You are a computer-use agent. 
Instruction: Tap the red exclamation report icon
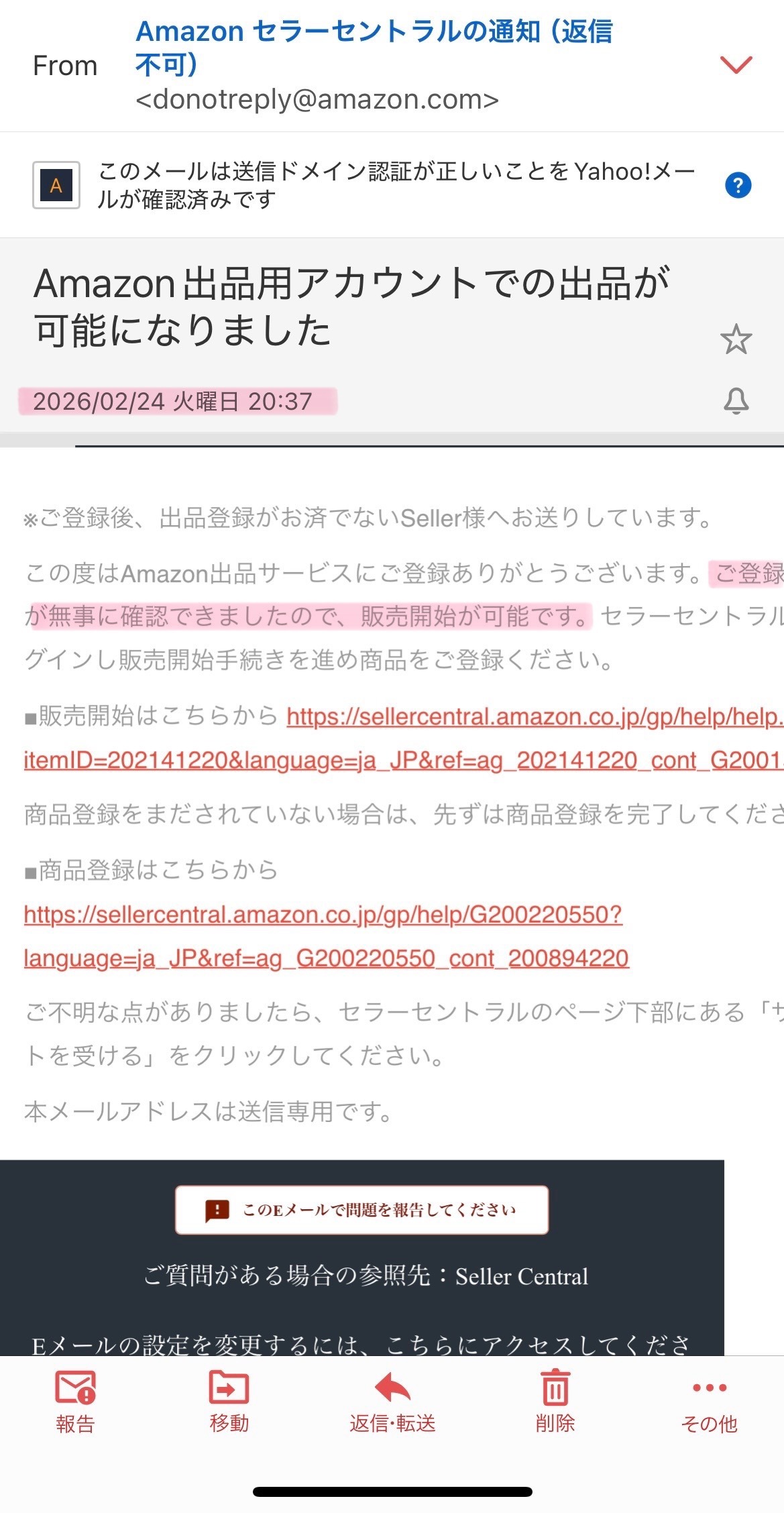coord(217,1211)
